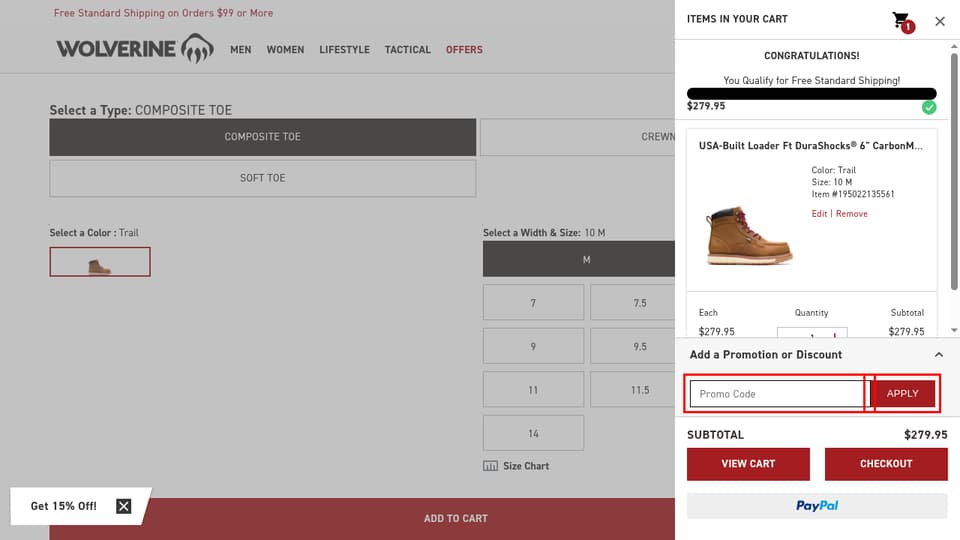Screen dimensions: 960x540
Task: Click the 'Color: Trail' cart text
Action: (833, 170)
